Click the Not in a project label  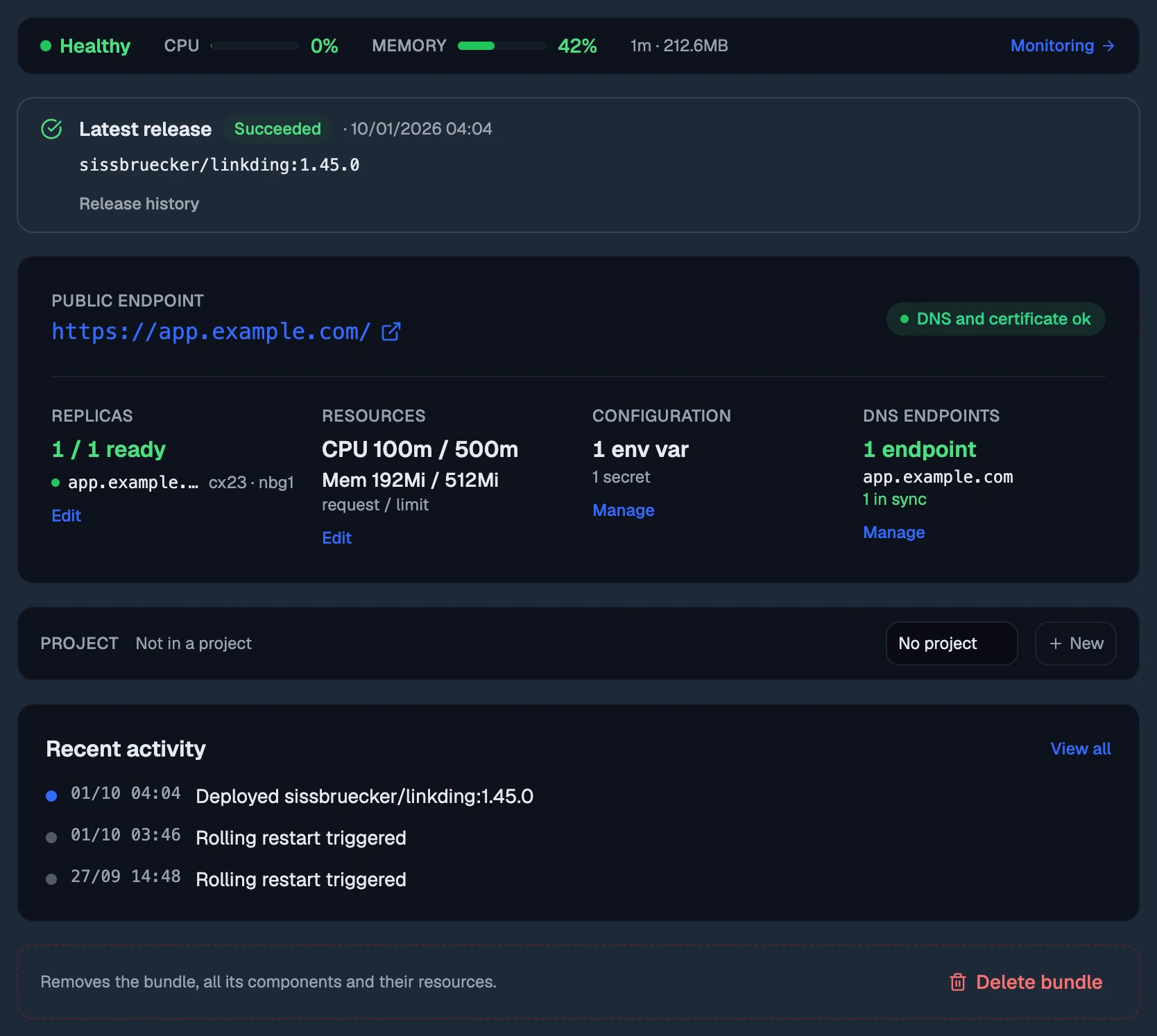pyautogui.click(x=194, y=644)
